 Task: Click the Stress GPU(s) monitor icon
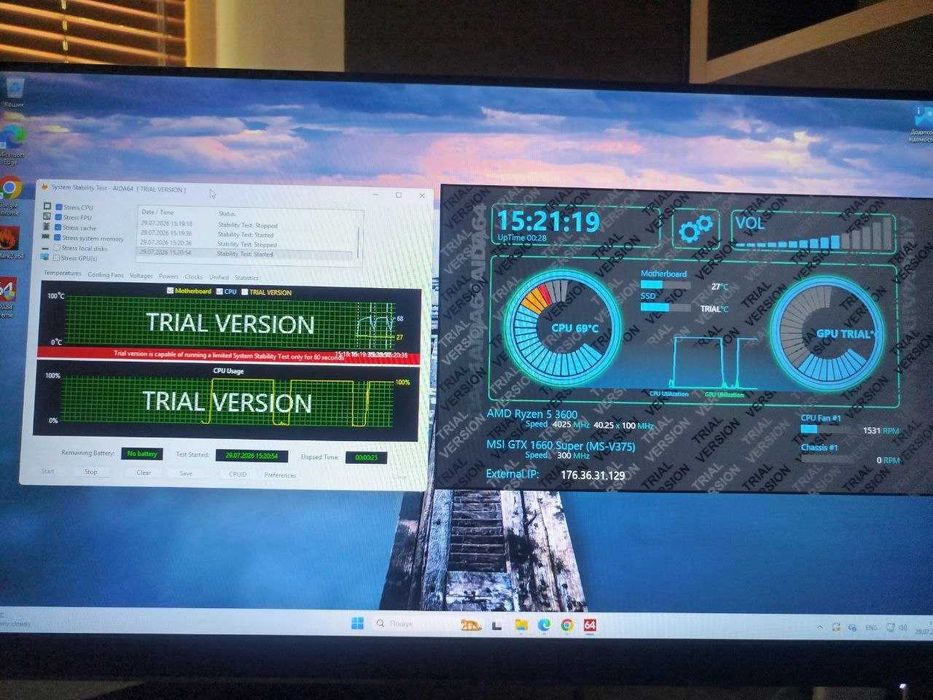pos(45,257)
